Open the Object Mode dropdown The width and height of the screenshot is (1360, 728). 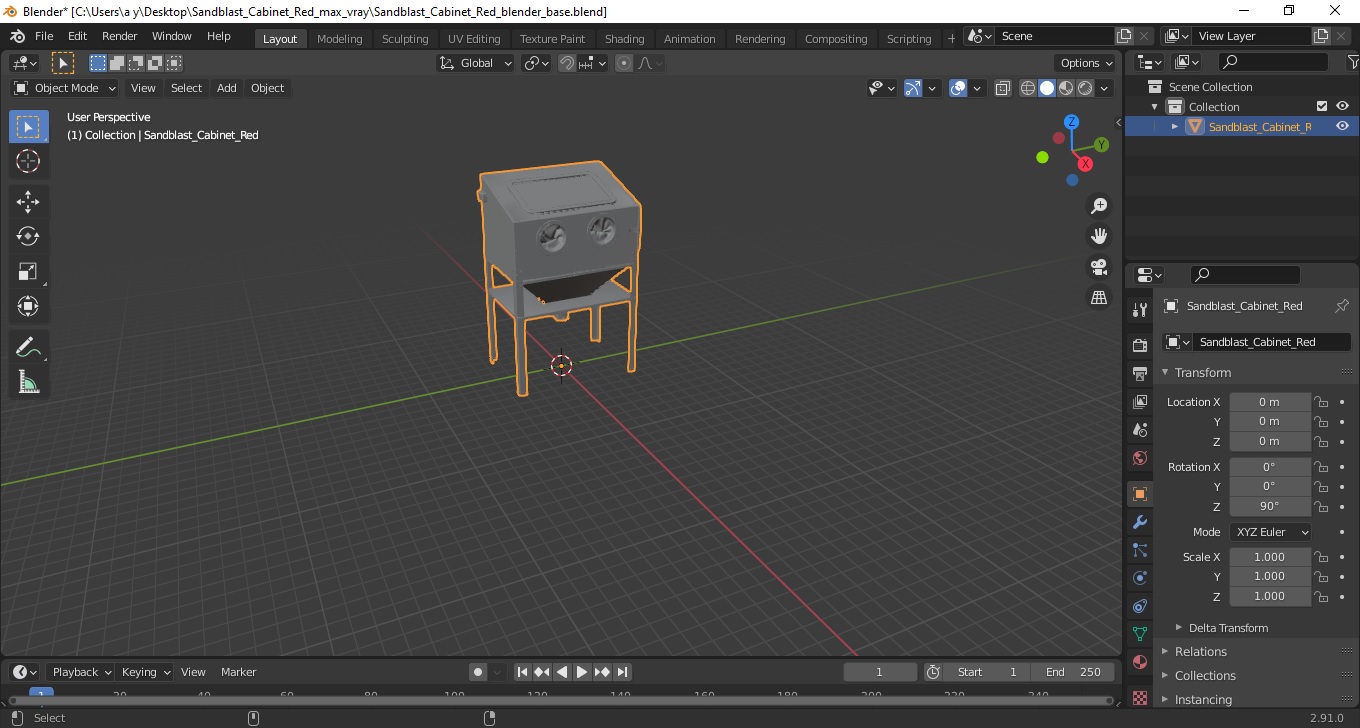(x=65, y=88)
